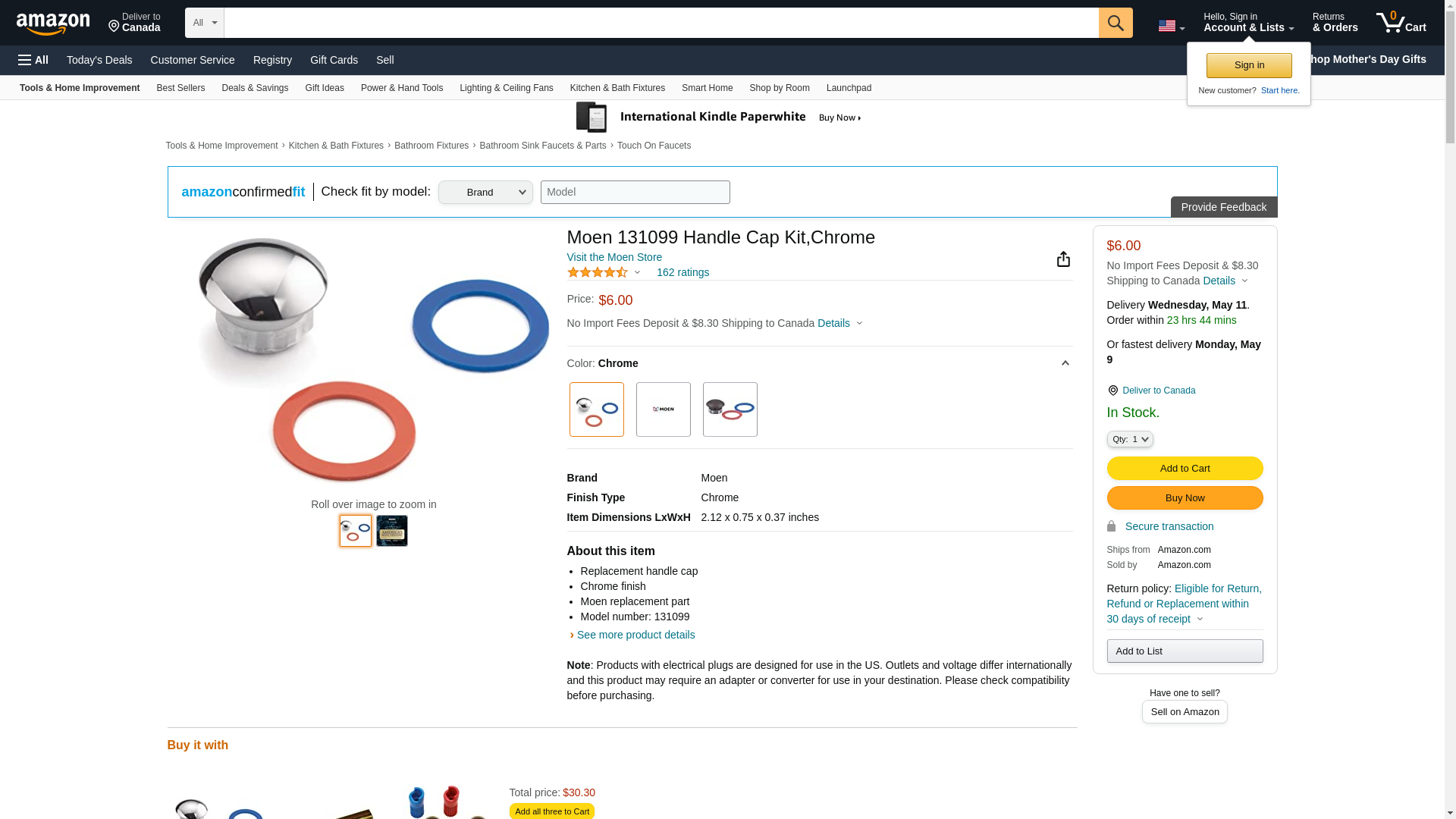Open the share icon for this product
1456x819 pixels.
point(1063,259)
